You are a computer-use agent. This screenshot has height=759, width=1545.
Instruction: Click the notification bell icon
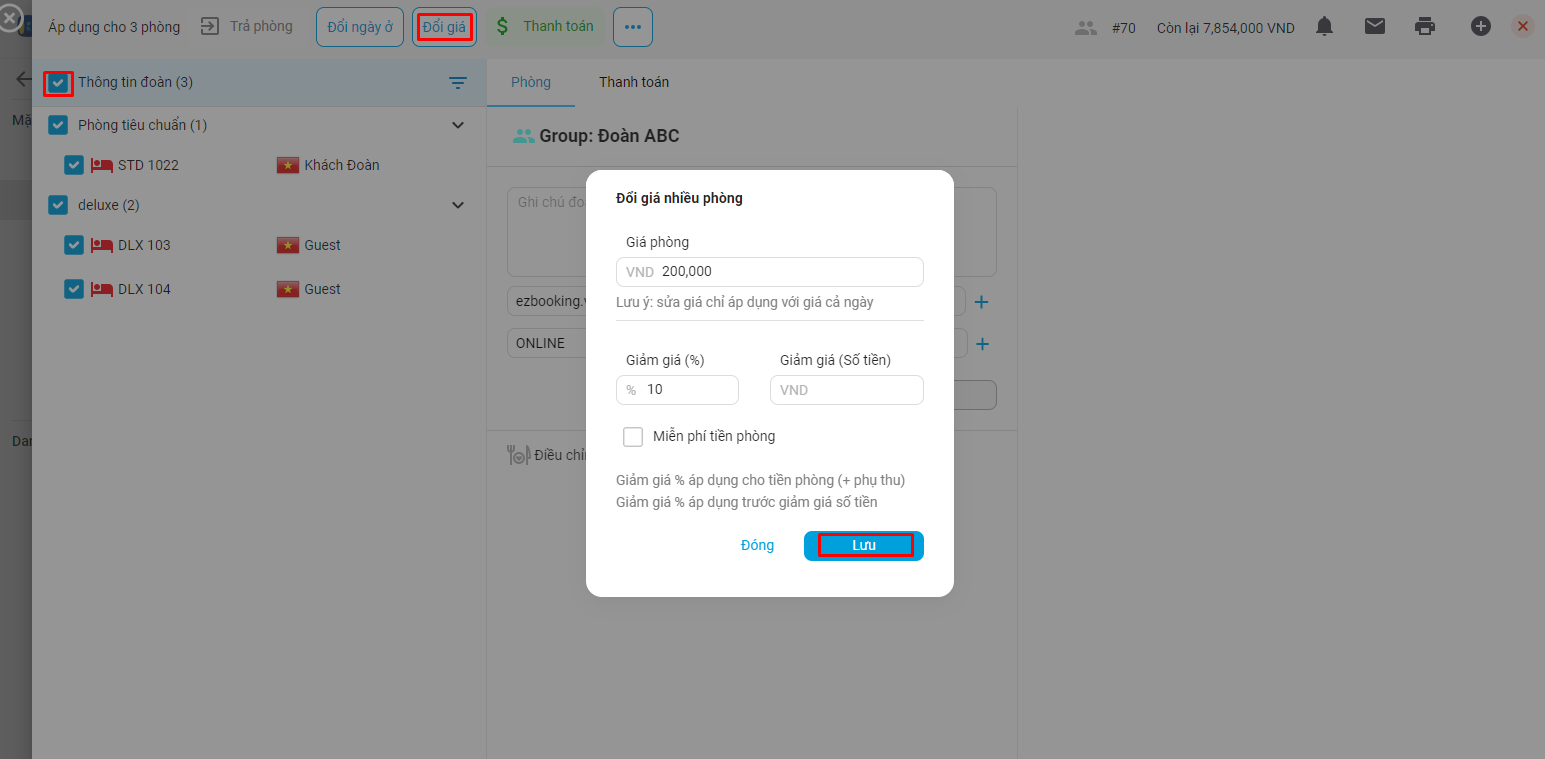click(1324, 27)
